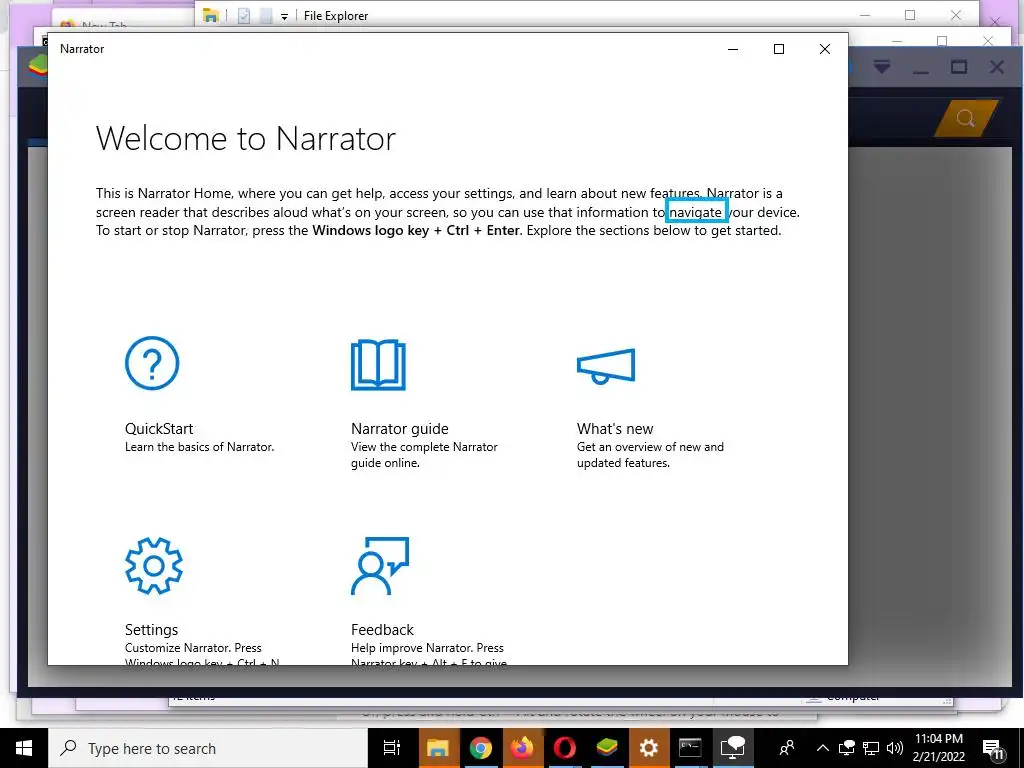Maximize the BlueStacks window

click(959, 67)
